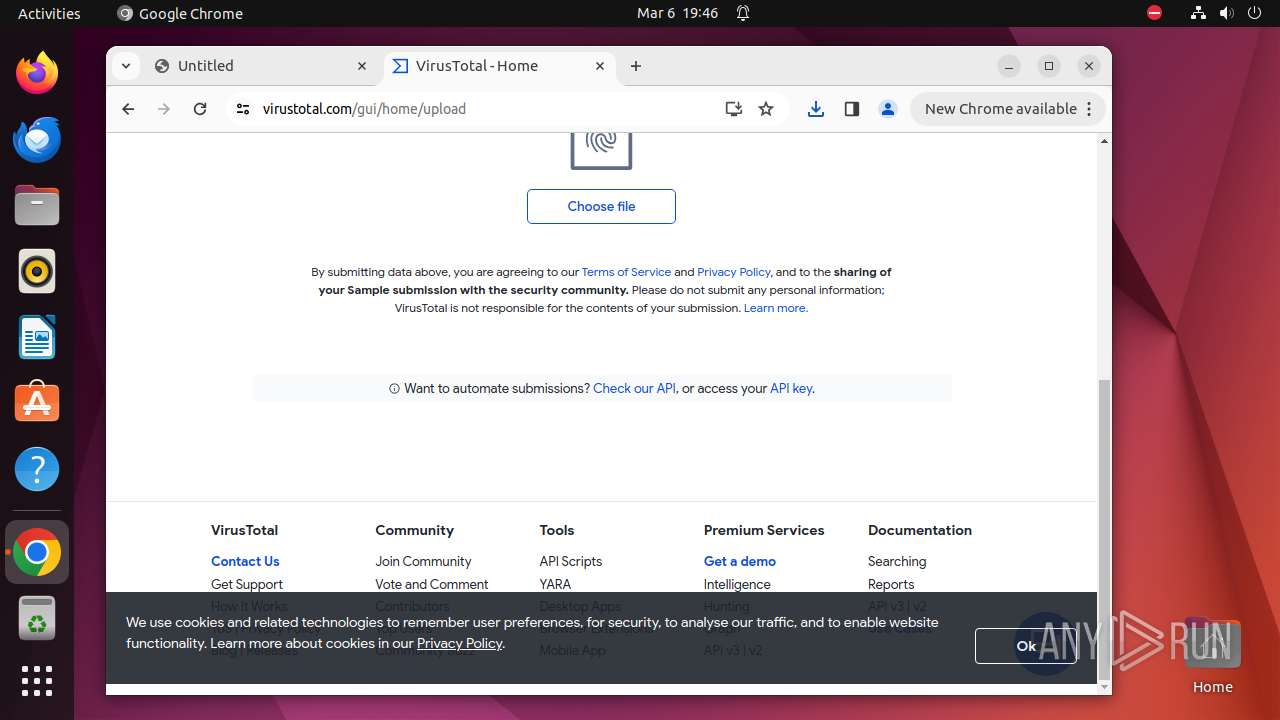
Task: Open Vote and Comment footer link
Action: coord(432,584)
